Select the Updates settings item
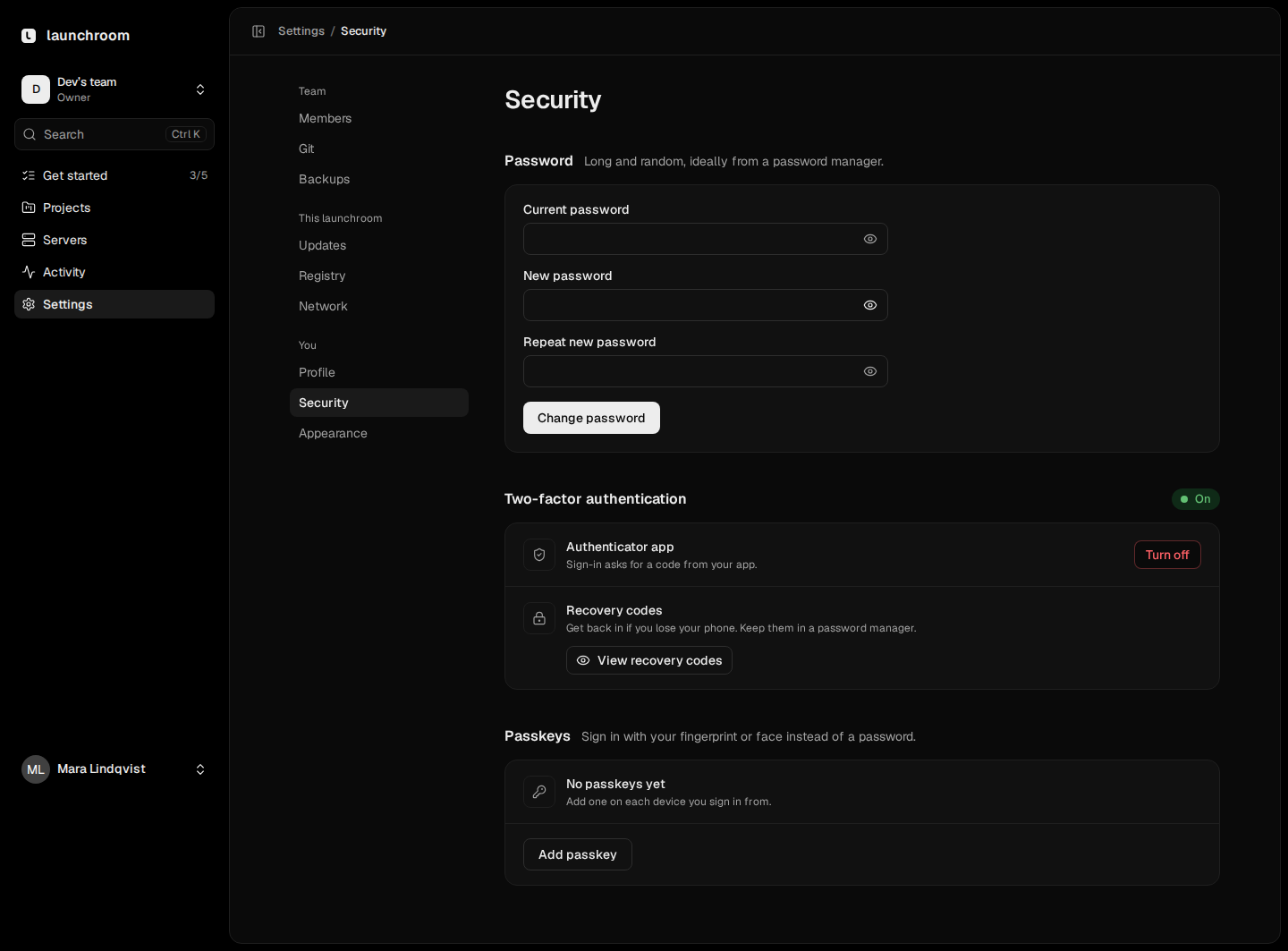Screen dimensions: 1288x951 pyautogui.click(x=379, y=245)
